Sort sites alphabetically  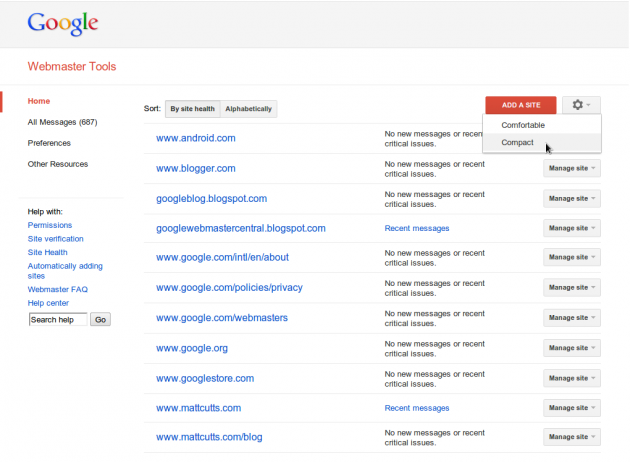(x=248, y=109)
